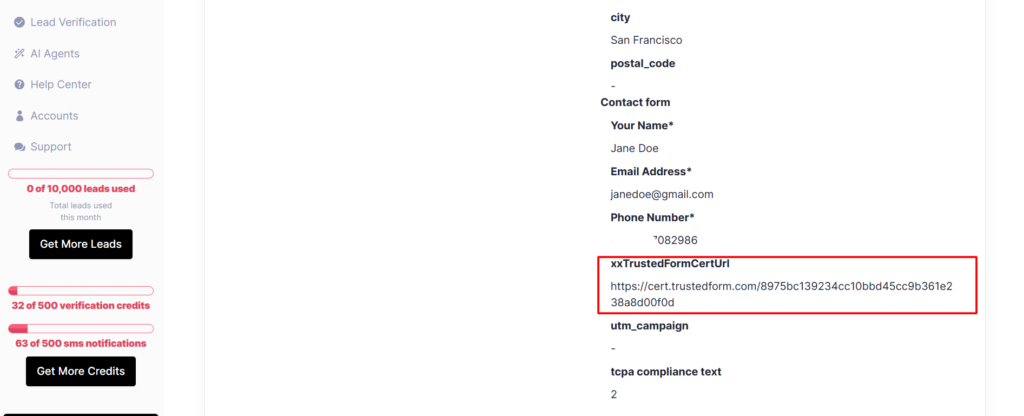
Task: Open the Support page label
Action: tap(51, 147)
